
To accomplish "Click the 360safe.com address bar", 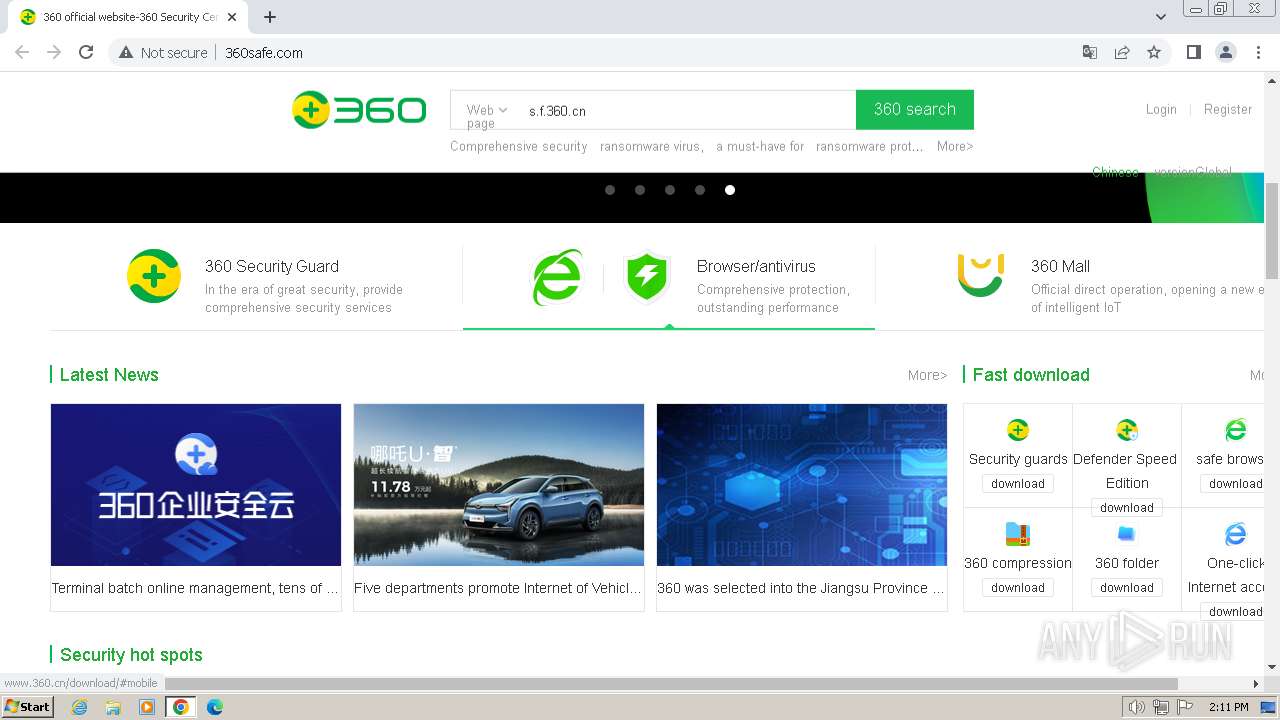I will [640, 52].
